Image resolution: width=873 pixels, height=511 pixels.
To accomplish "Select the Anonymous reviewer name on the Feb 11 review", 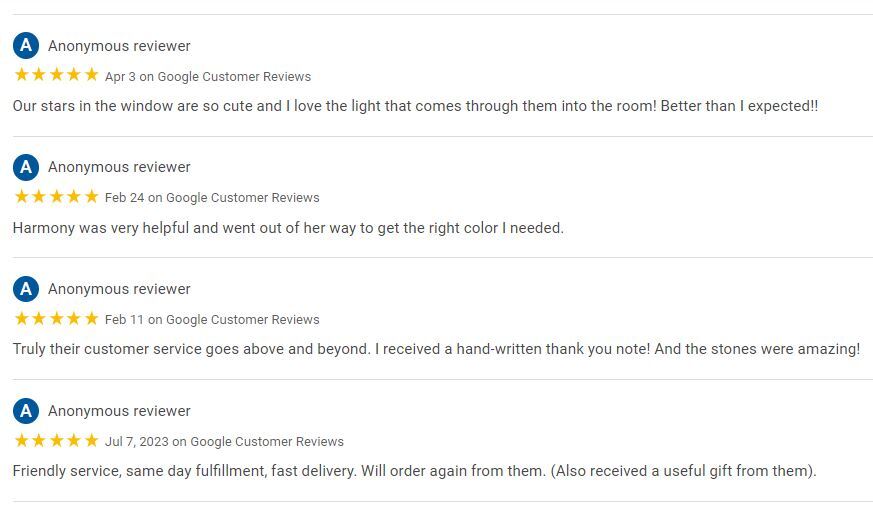I will 119,289.
